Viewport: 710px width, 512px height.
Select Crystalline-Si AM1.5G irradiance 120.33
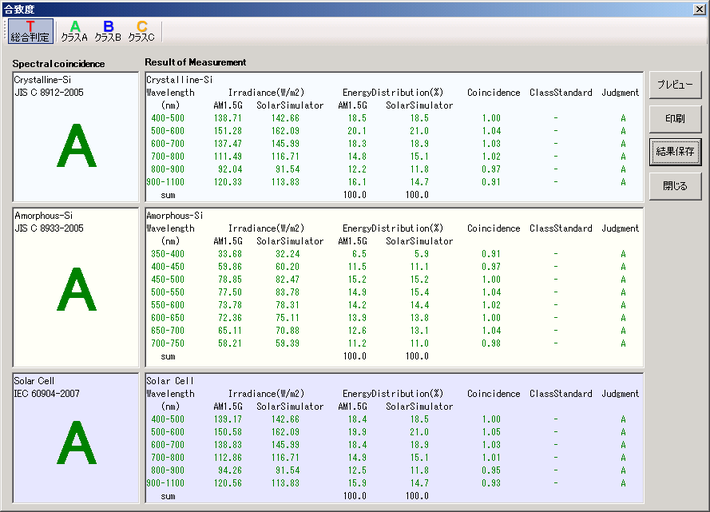(x=228, y=182)
